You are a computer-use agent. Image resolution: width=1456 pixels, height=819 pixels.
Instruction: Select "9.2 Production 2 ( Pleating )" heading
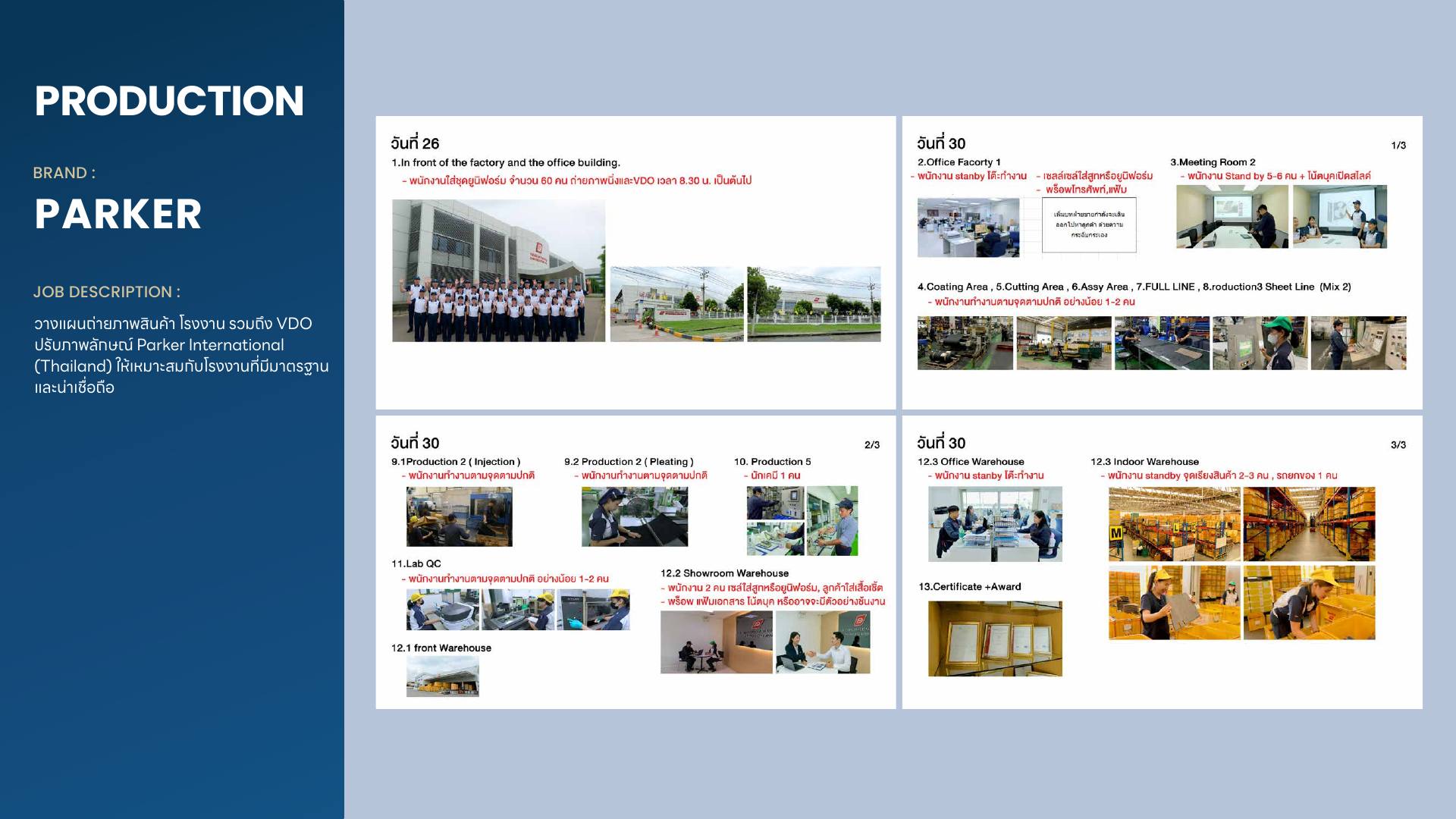click(x=629, y=462)
